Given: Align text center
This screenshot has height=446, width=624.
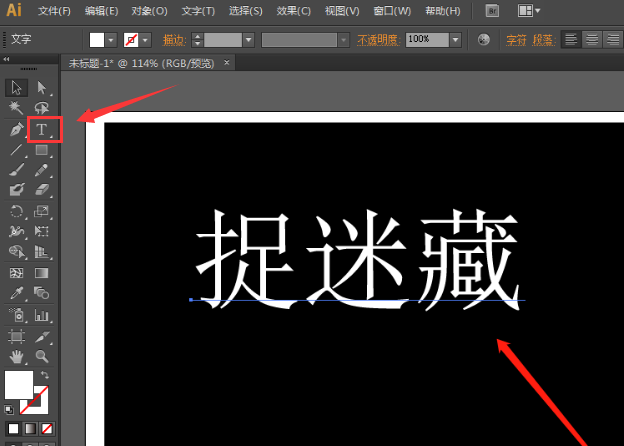Looking at the screenshot, I should tap(592, 39).
